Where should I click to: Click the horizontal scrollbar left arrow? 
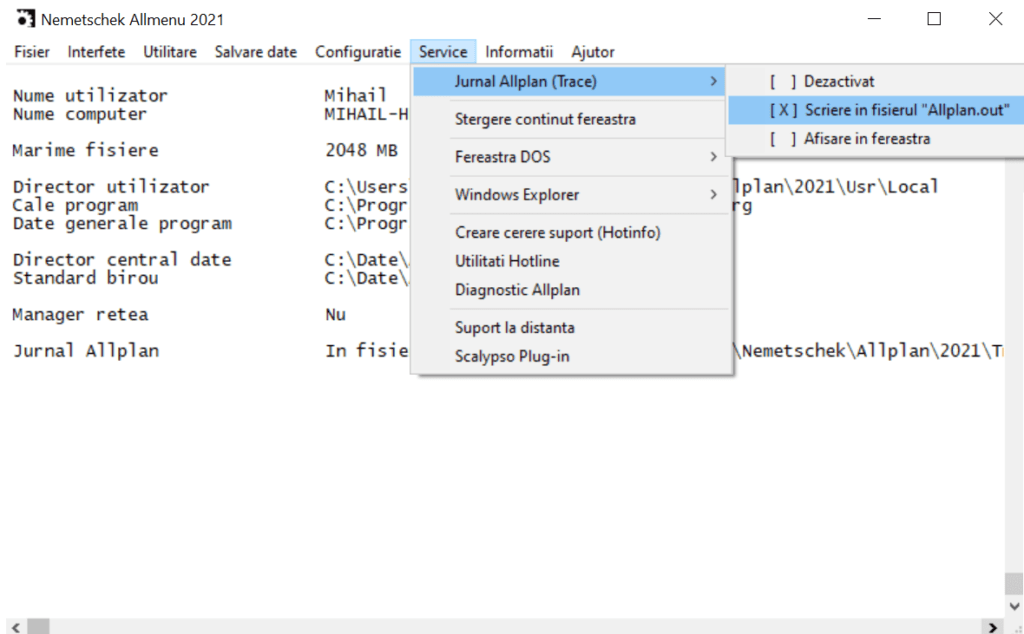coord(16,627)
